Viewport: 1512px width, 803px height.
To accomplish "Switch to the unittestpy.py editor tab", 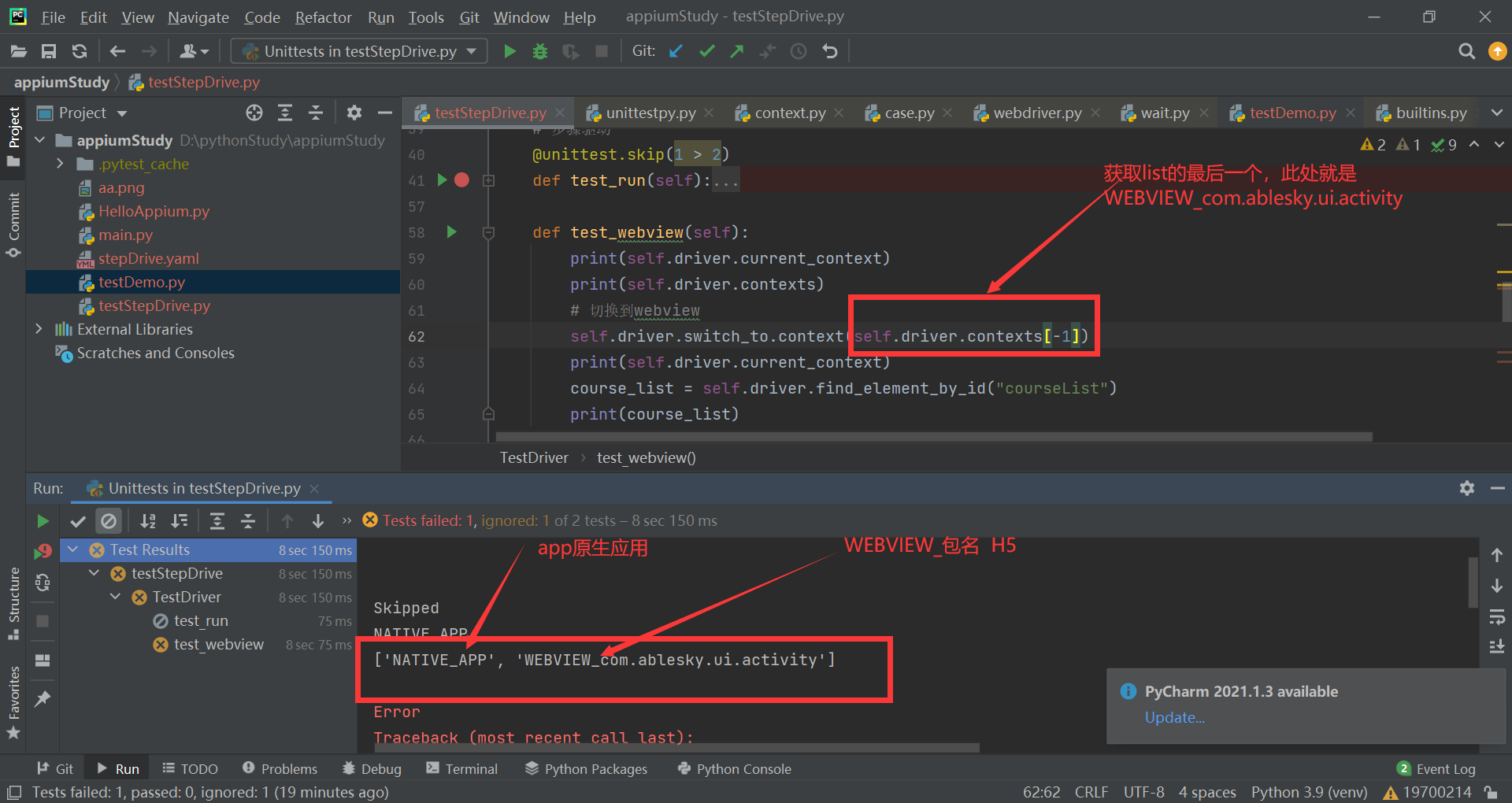I will [650, 113].
